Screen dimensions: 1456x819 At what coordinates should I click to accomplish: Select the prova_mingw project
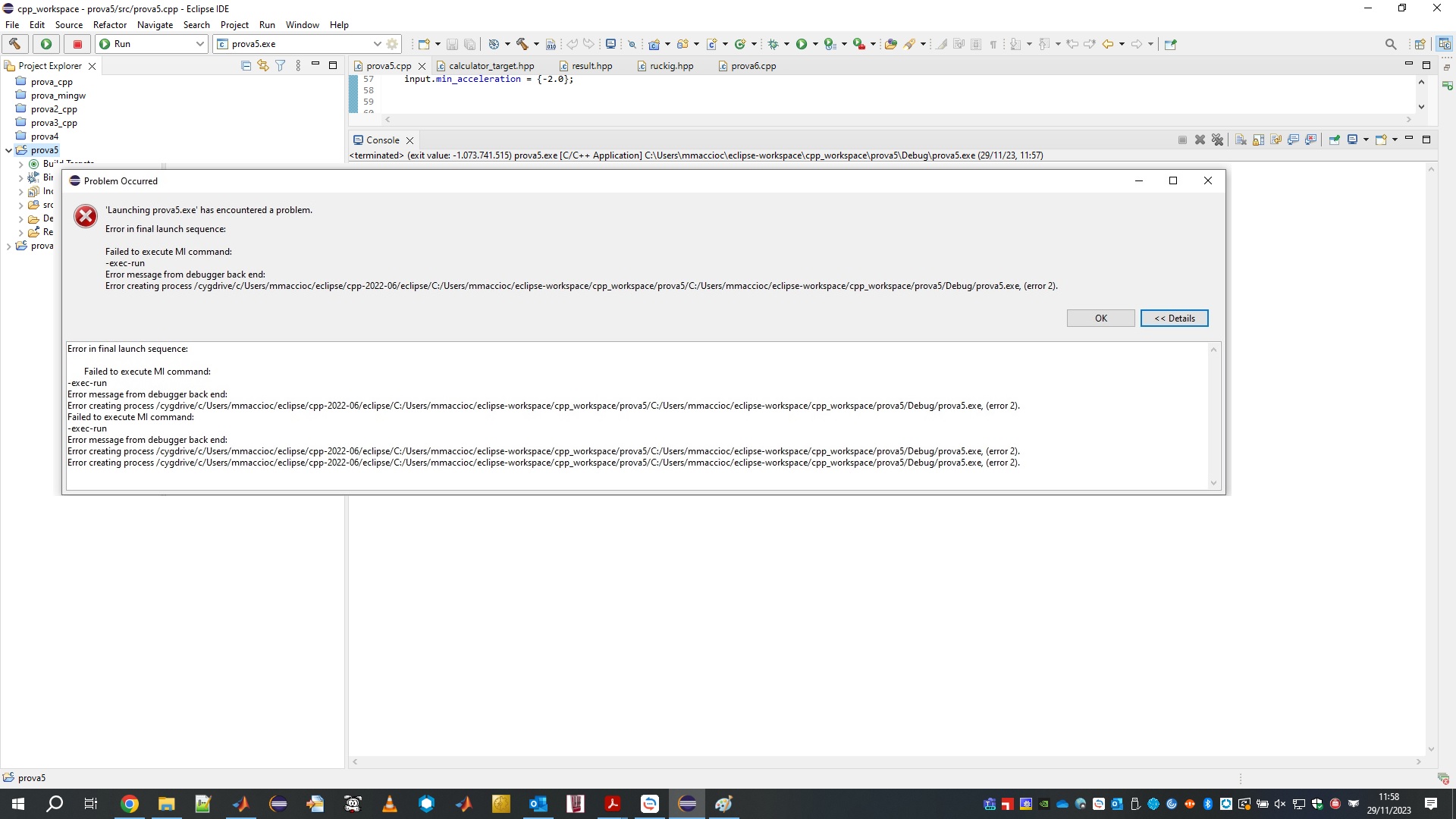[x=58, y=96]
